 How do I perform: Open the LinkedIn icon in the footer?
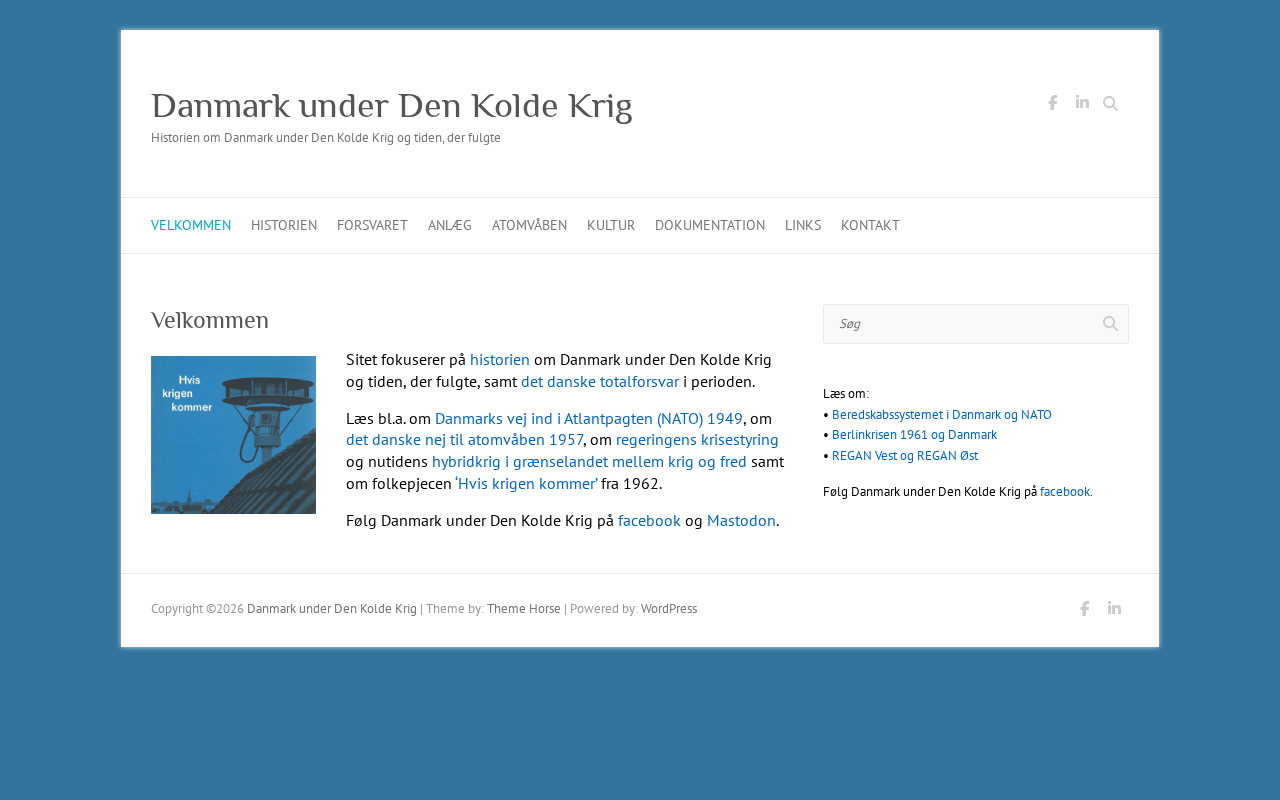(x=1114, y=608)
